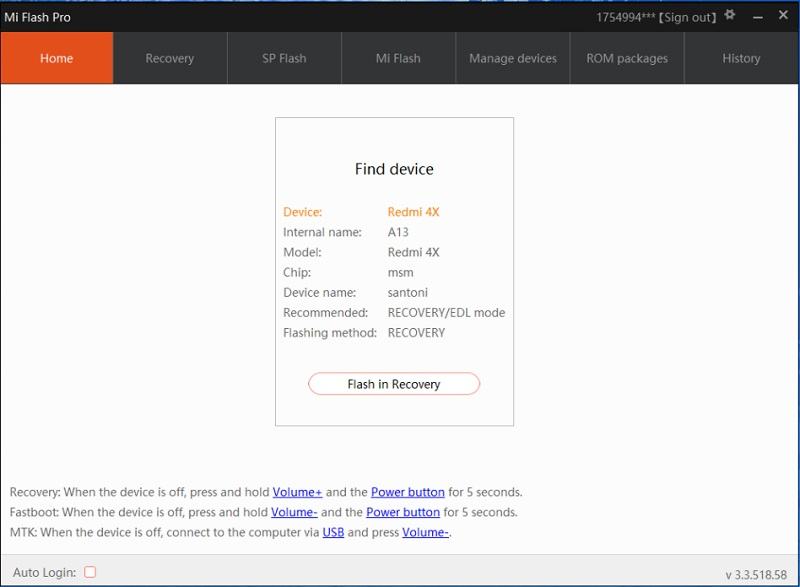800x587 pixels.
Task: Open the USB link in MTK line
Action: click(x=333, y=532)
